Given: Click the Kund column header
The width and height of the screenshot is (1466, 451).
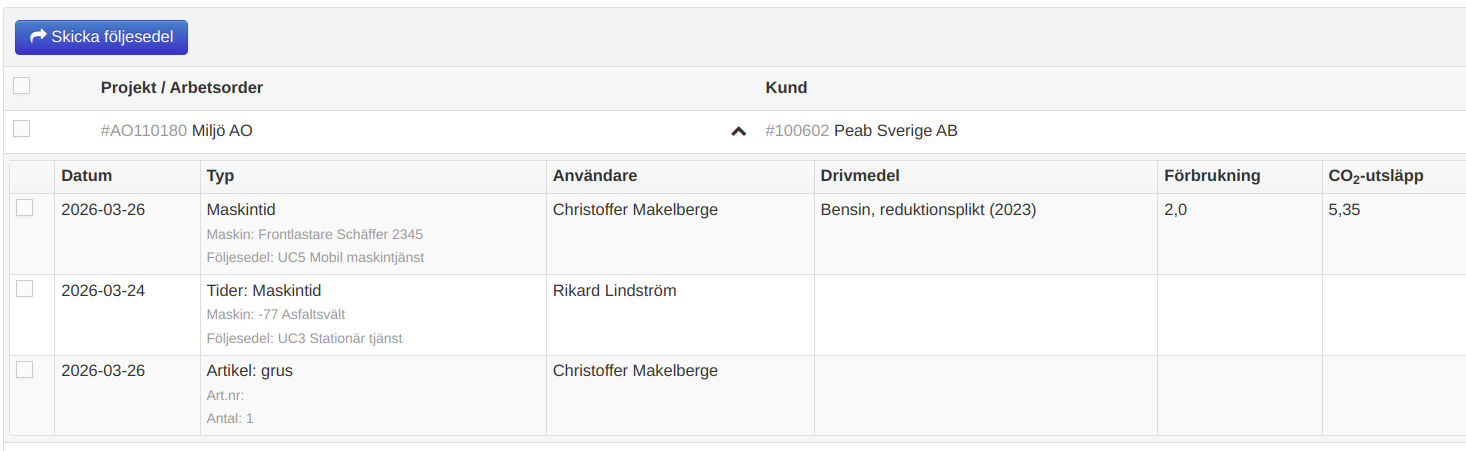Looking at the screenshot, I should pyautogui.click(x=786, y=88).
